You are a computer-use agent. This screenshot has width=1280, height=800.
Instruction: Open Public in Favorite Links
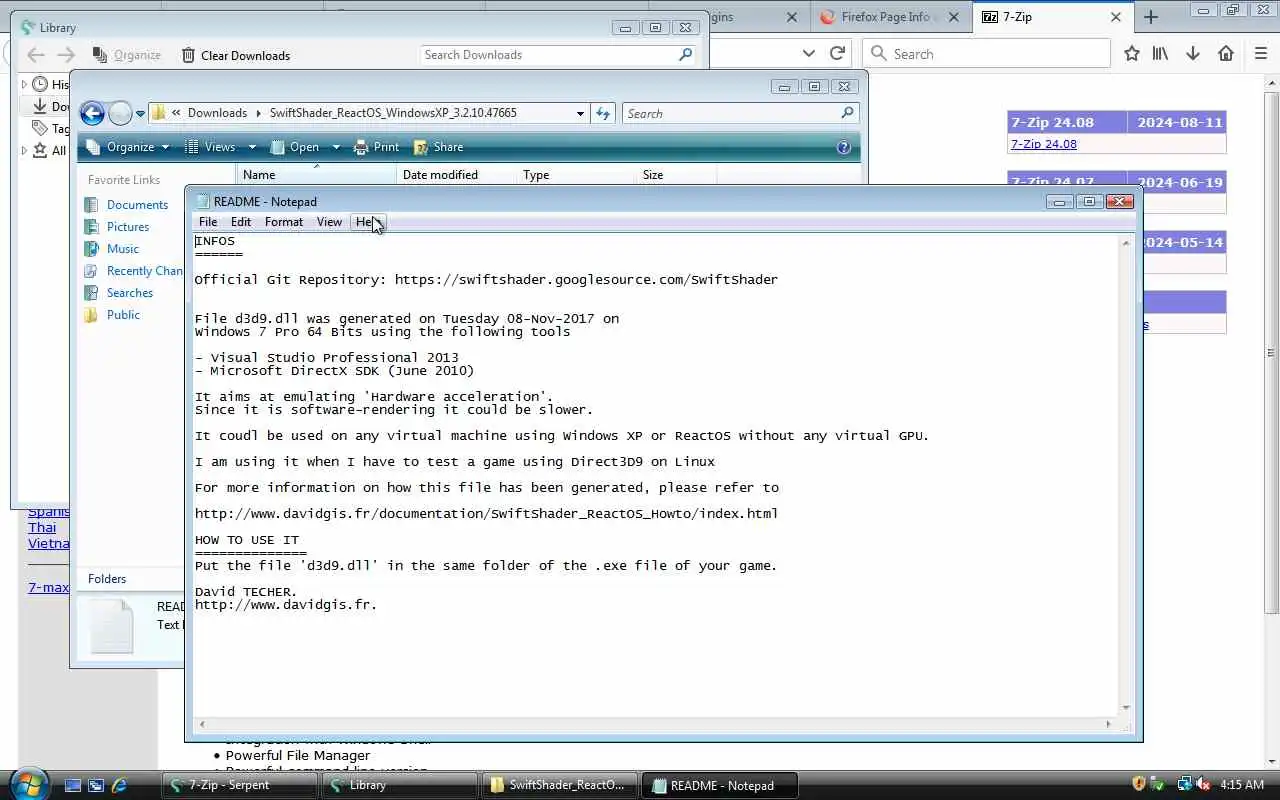pos(112,315)
